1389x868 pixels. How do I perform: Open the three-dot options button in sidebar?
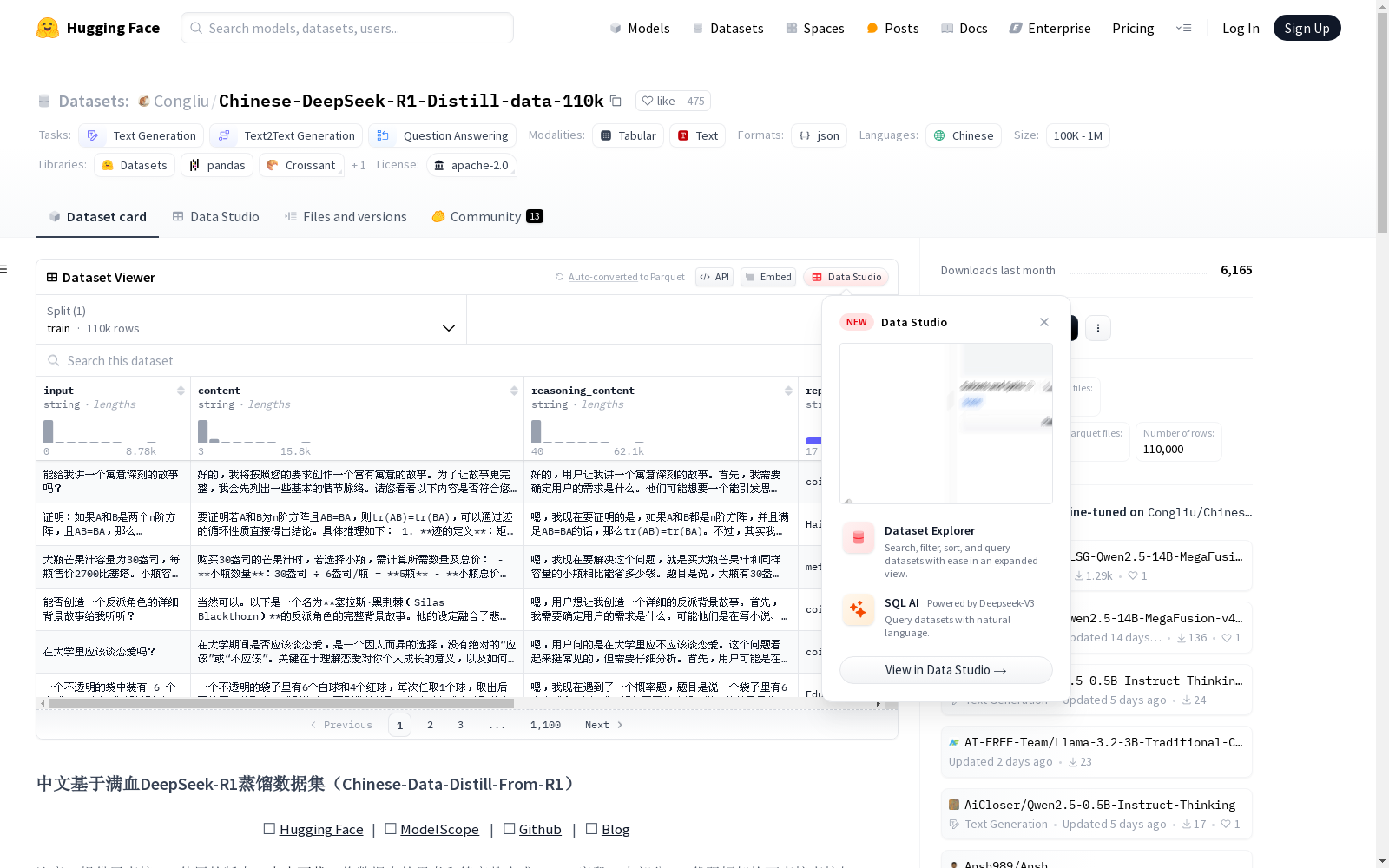1098,328
